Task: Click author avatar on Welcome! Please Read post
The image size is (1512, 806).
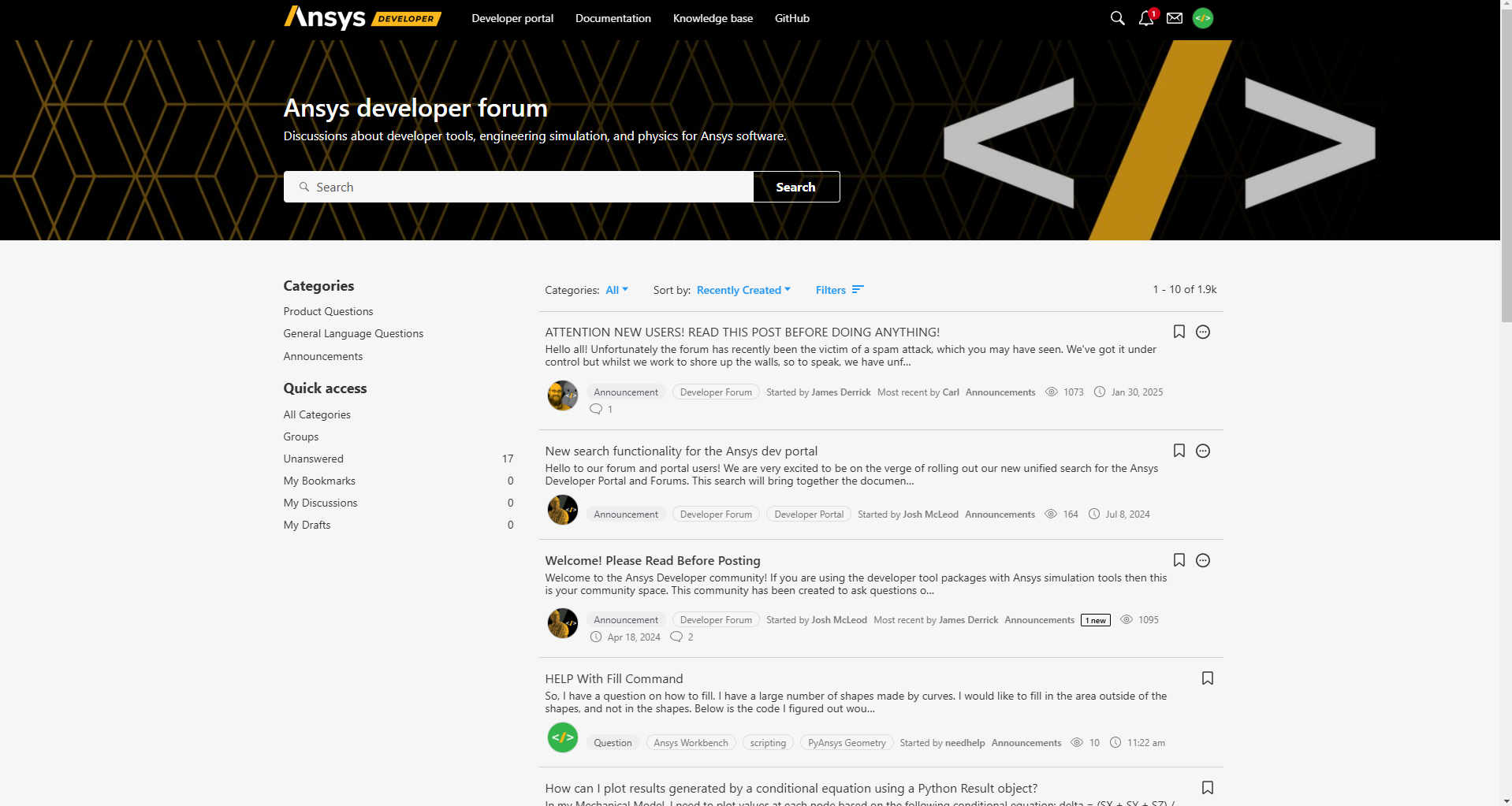Action: click(x=563, y=623)
